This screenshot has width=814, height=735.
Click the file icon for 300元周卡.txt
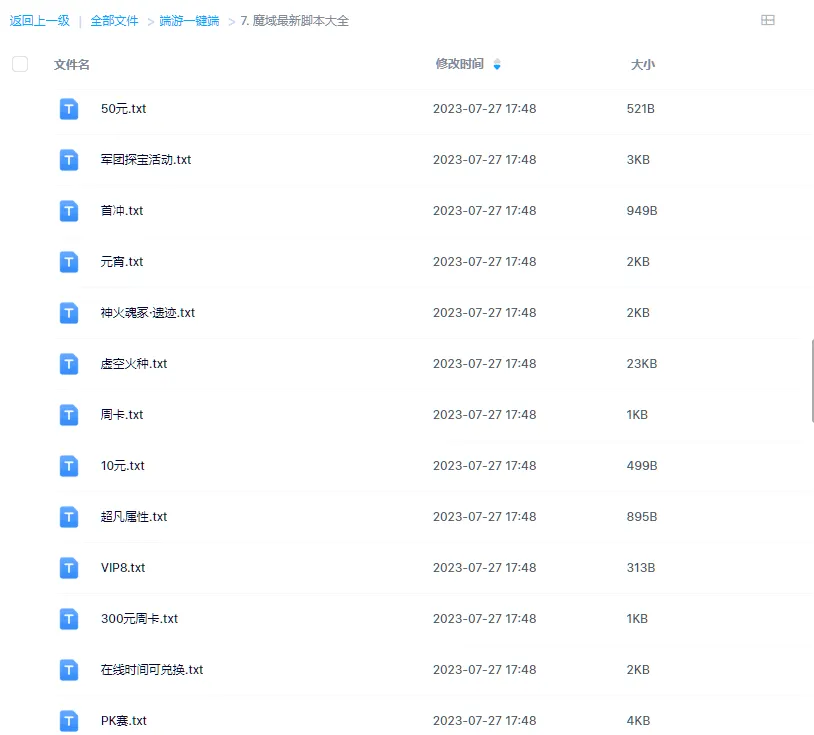pyautogui.click(x=69, y=619)
